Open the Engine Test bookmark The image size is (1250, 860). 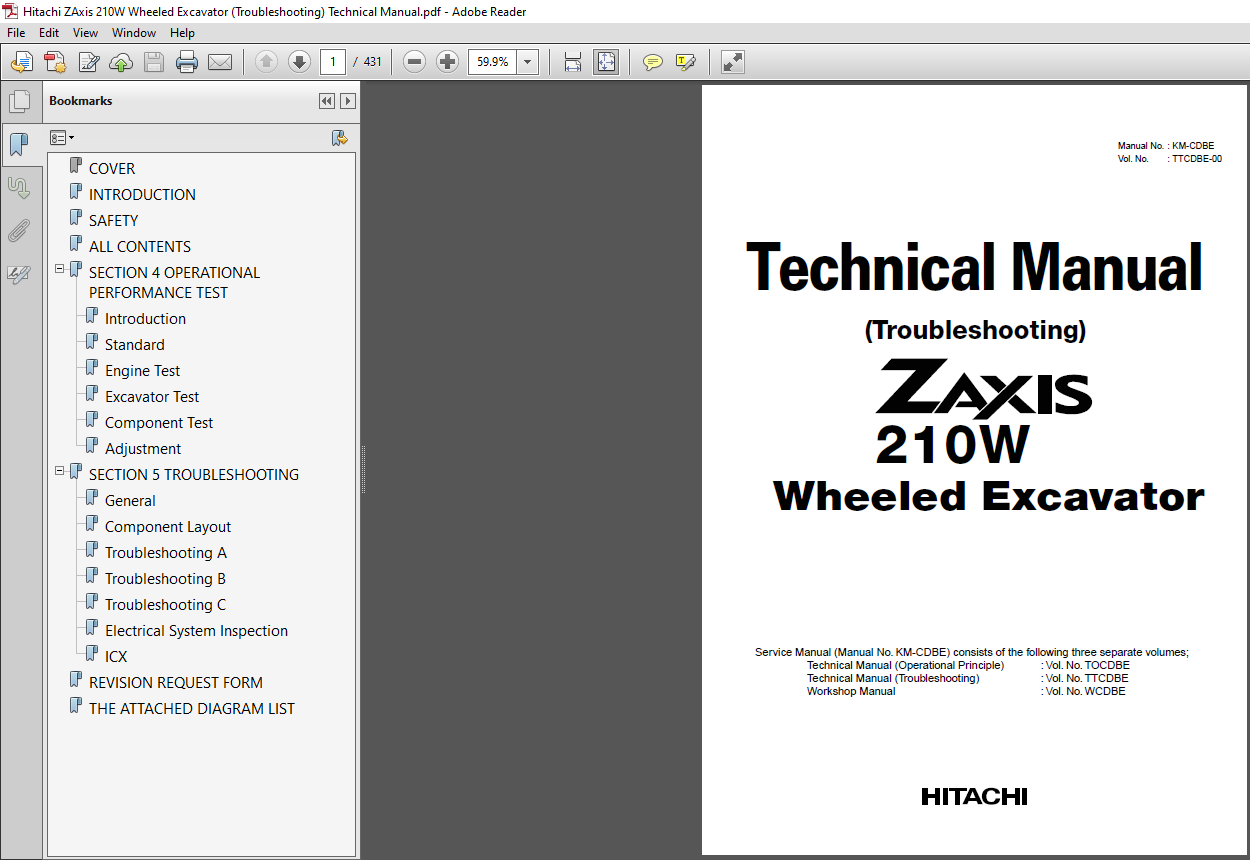(143, 371)
